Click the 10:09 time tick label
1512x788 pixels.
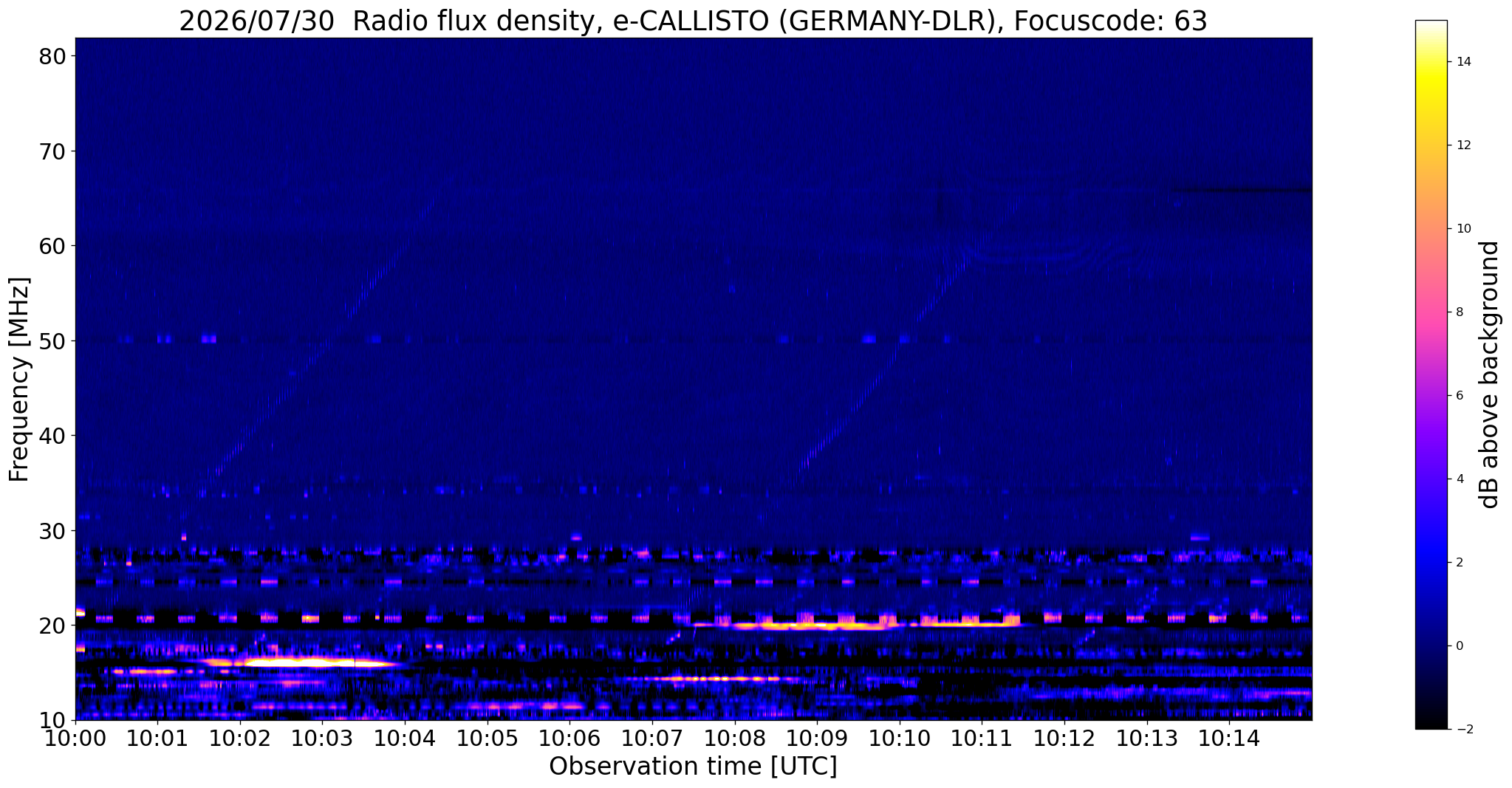pos(817,737)
